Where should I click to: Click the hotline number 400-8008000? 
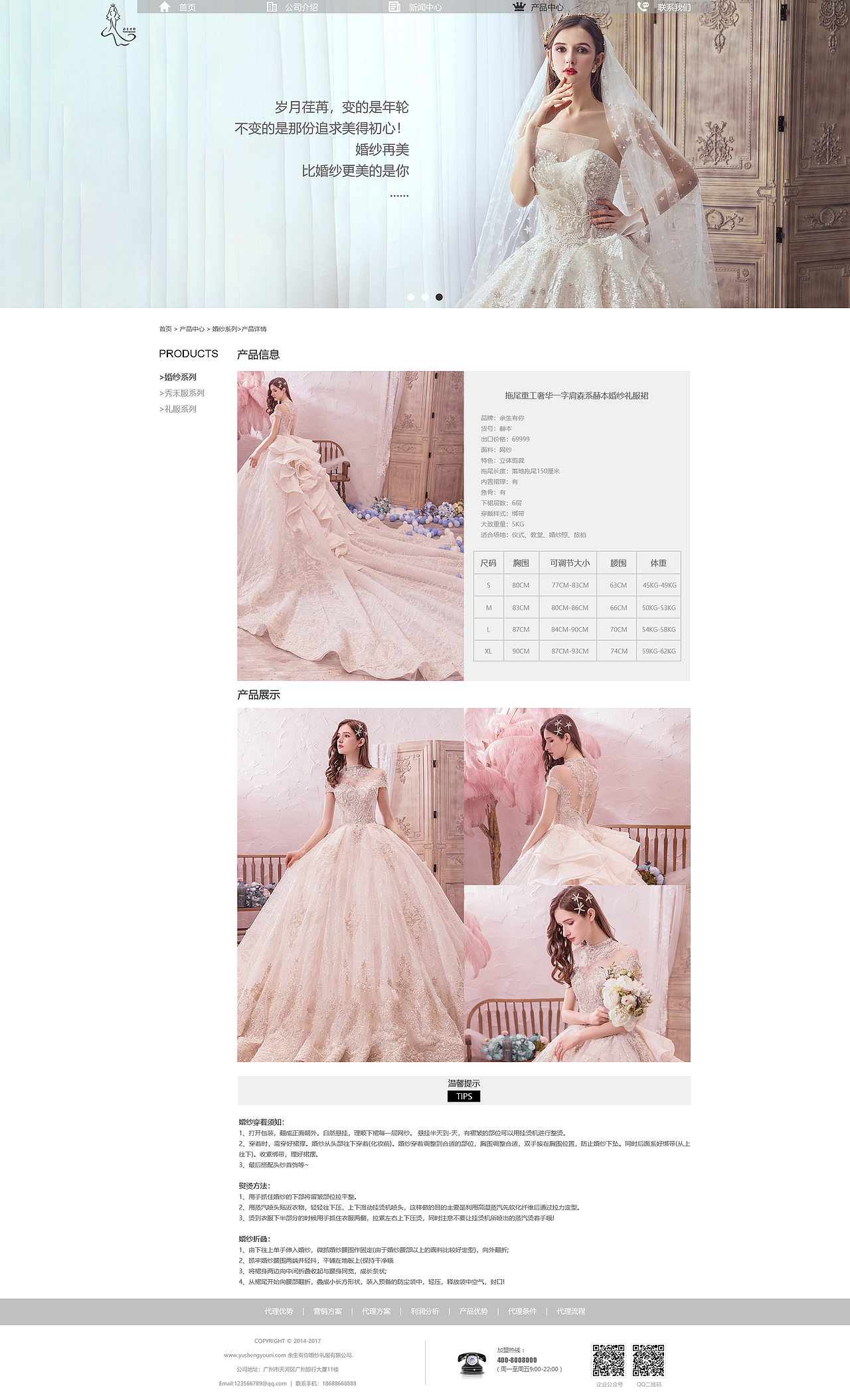517,1360
